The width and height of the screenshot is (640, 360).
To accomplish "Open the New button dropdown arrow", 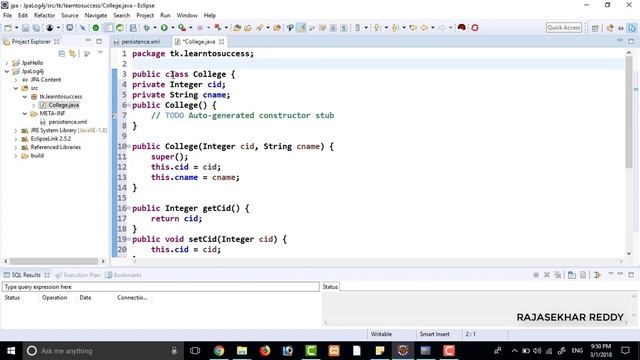I will (x=16, y=28).
